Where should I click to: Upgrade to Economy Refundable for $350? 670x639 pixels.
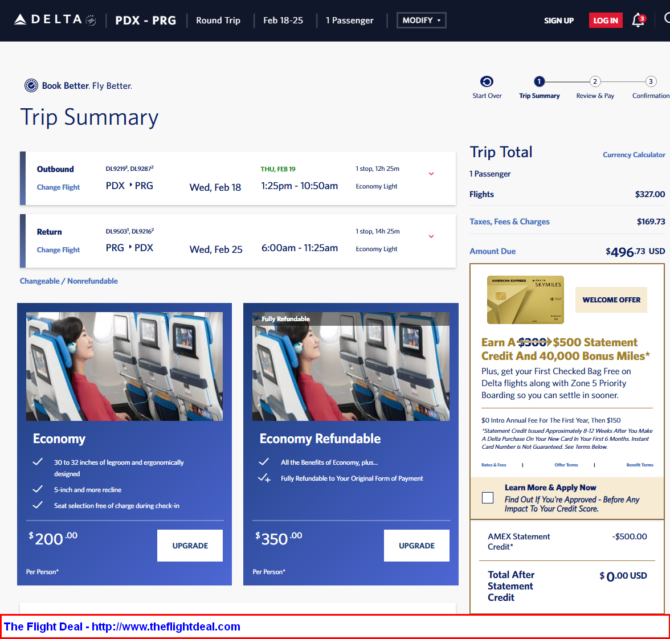[x=416, y=545]
